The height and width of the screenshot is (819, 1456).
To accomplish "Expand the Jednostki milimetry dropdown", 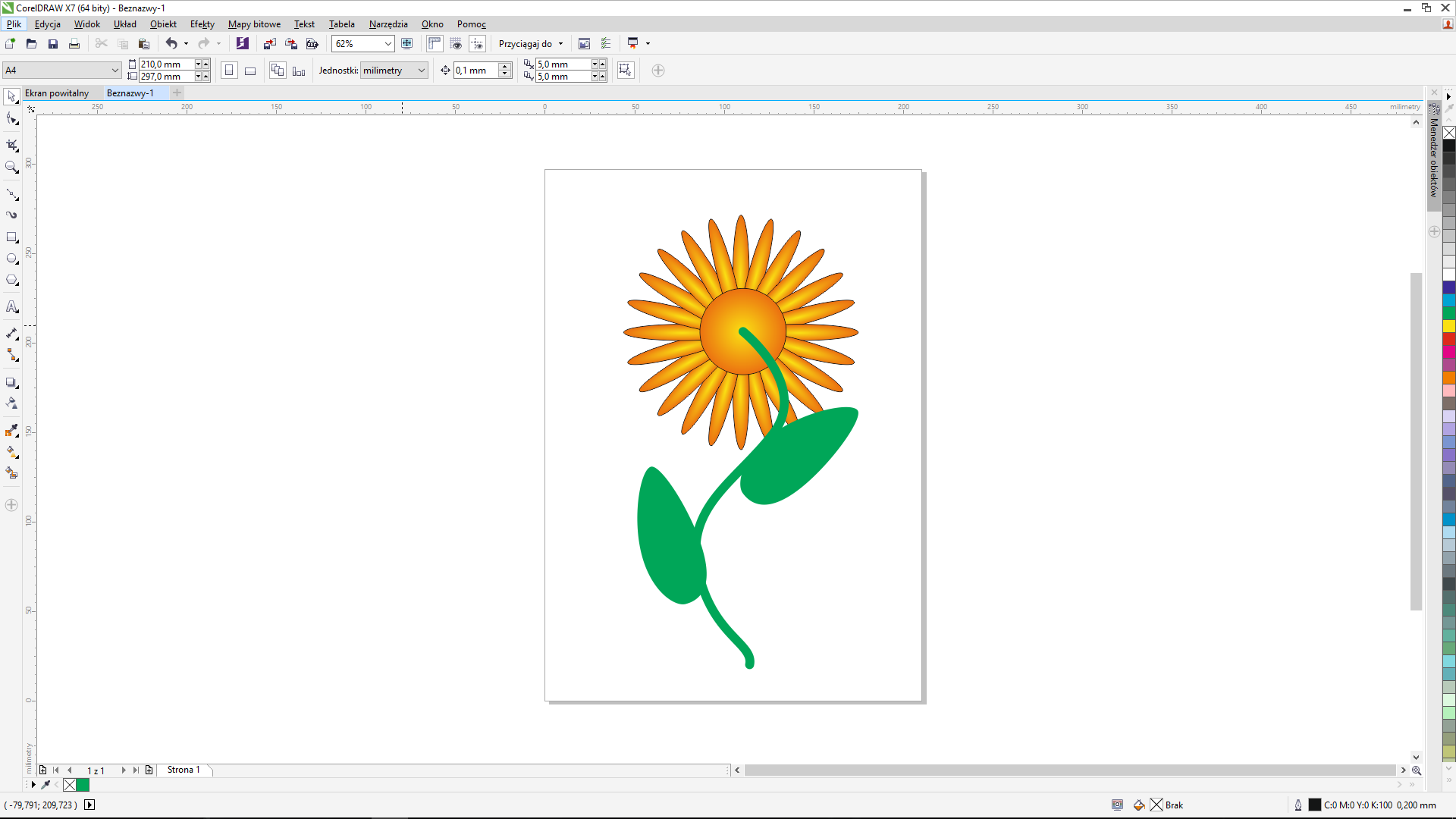I will 421,71.
